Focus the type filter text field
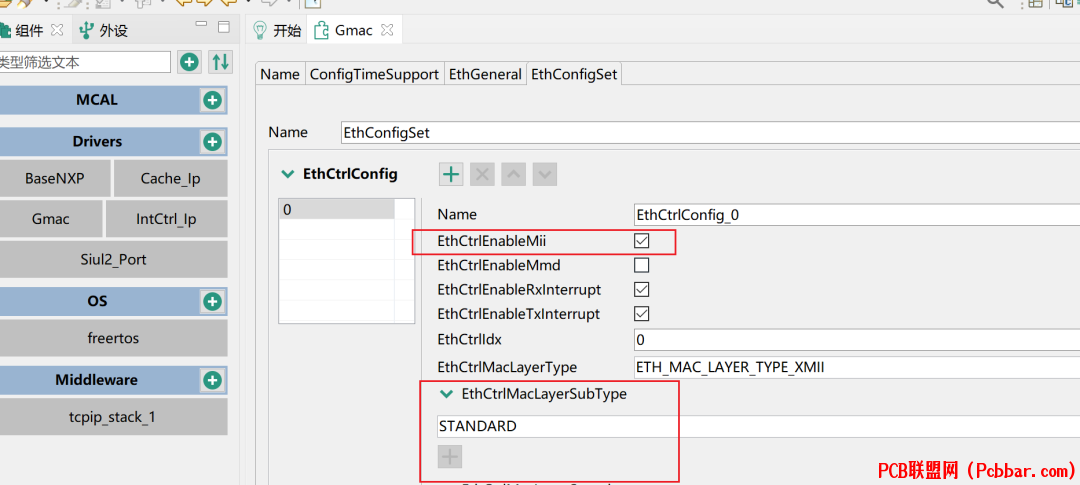1080x485 pixels. coord(84,62)
